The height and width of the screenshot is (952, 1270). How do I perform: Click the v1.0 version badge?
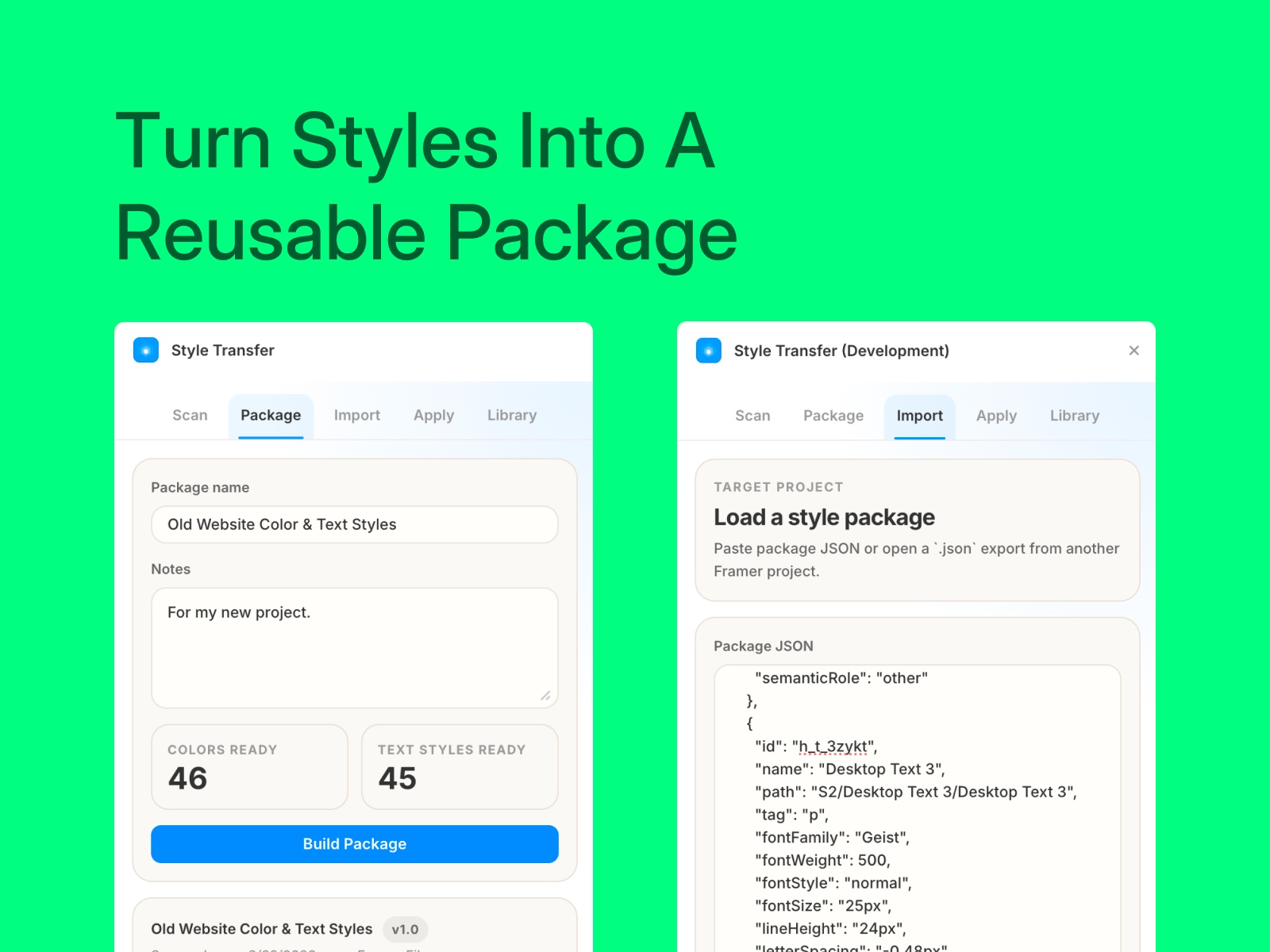pyautogui.click(x=406, y=928)
